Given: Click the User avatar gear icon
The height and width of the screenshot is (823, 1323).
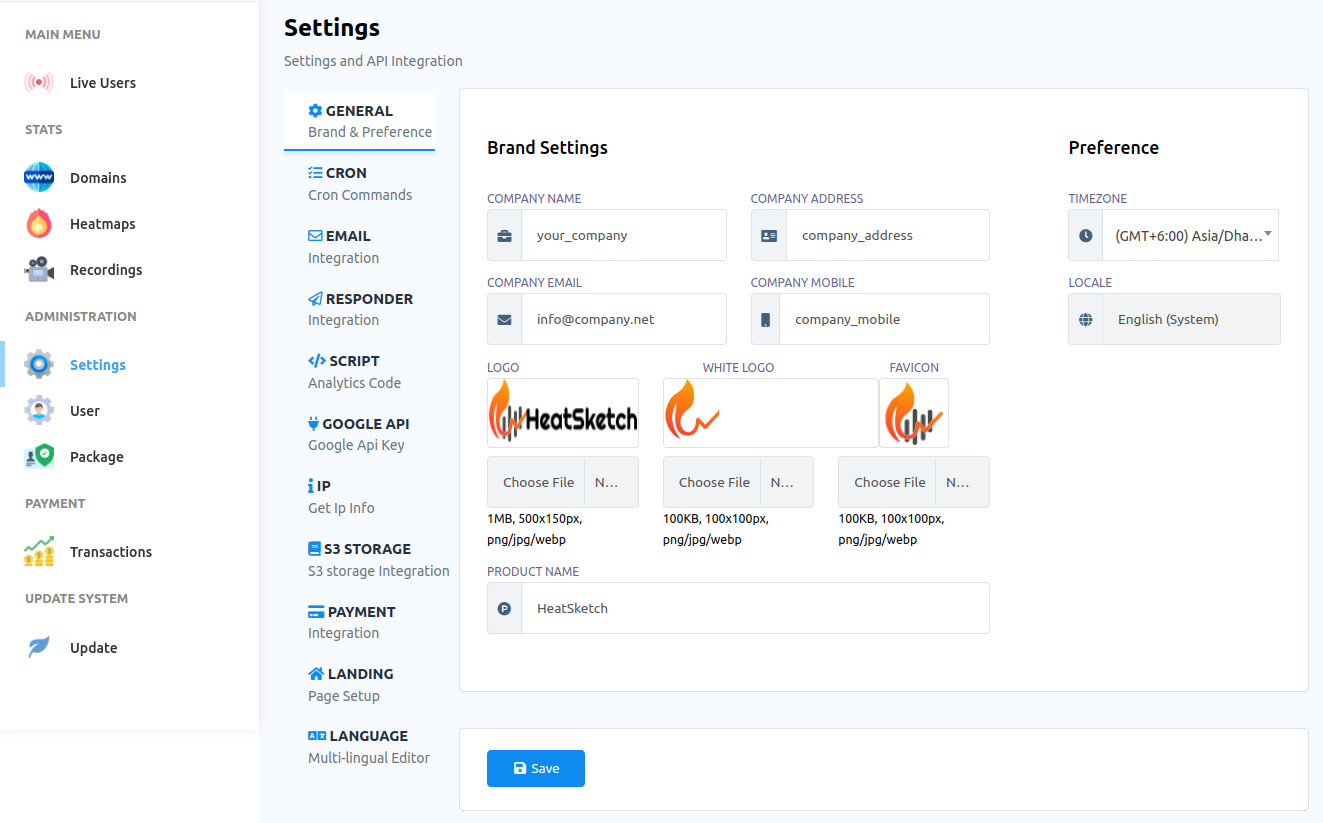Looking at the screenshot, I should (39, 411).
